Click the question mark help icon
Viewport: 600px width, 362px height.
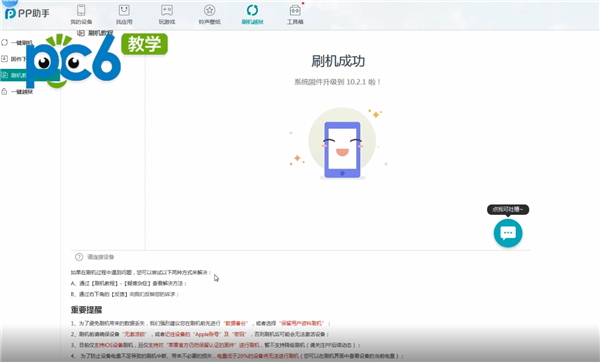(x=79, y=257)
